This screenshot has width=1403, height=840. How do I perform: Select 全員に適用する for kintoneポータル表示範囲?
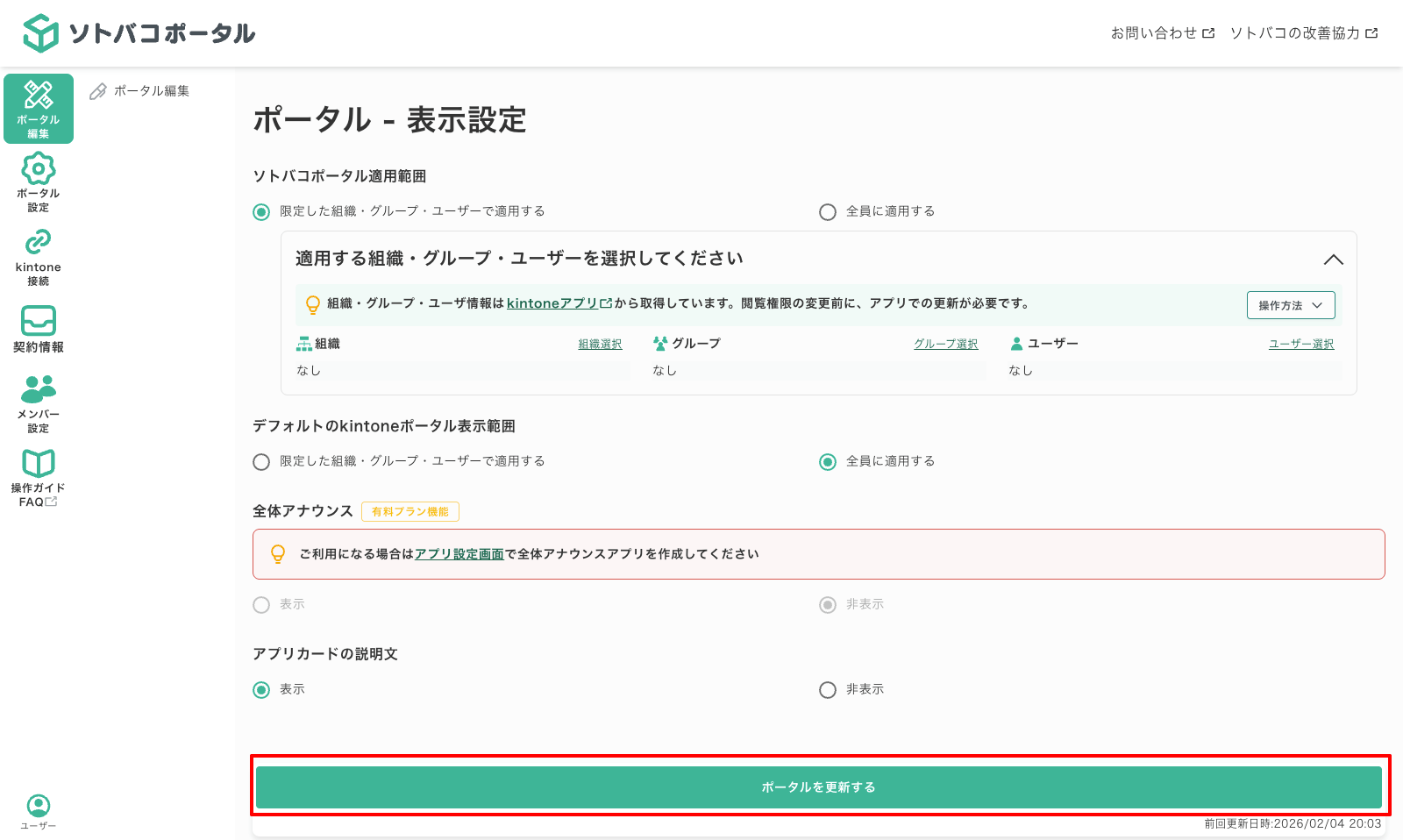[x=827, y=461]
